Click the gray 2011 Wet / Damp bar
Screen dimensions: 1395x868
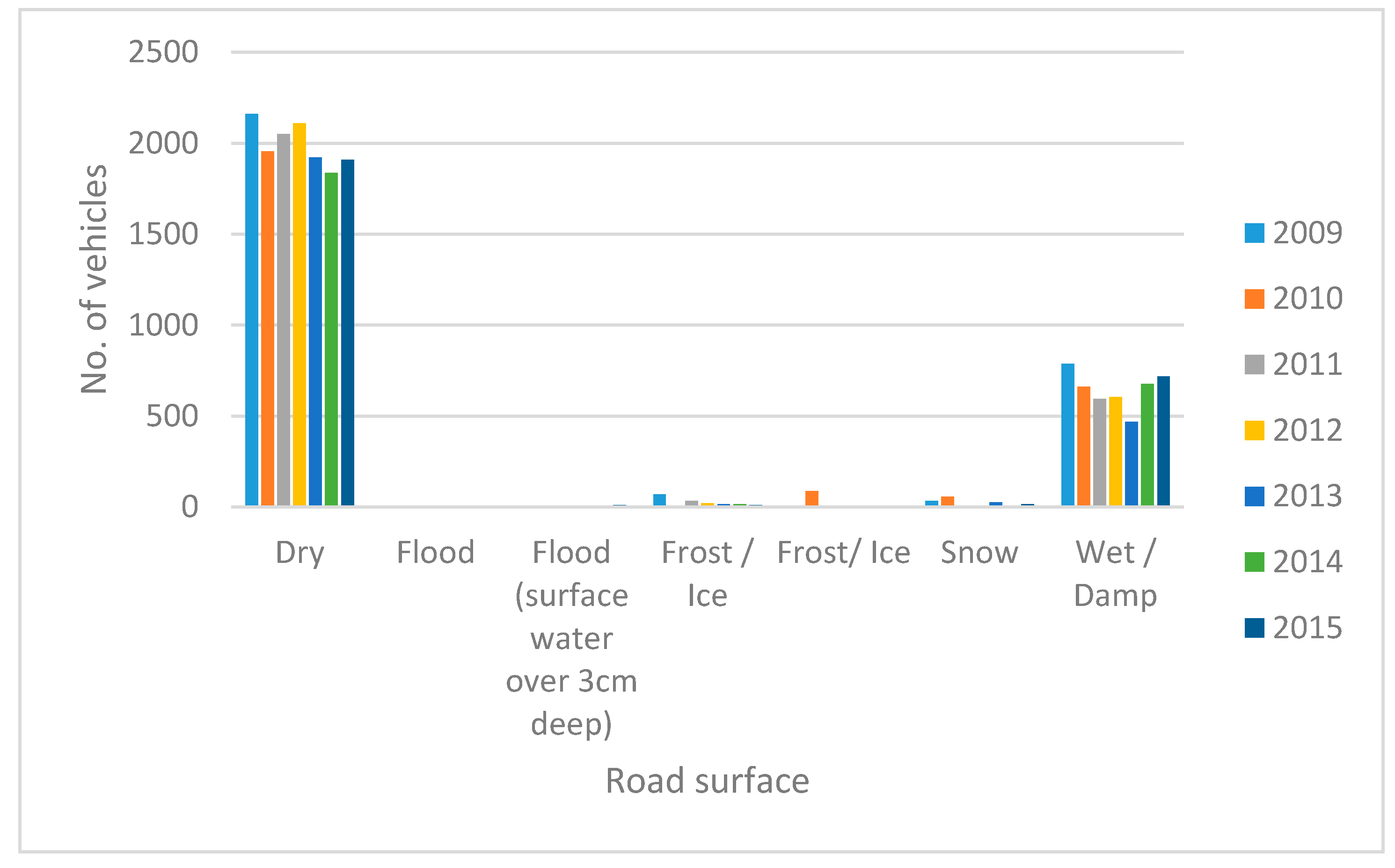(1099, 452)
